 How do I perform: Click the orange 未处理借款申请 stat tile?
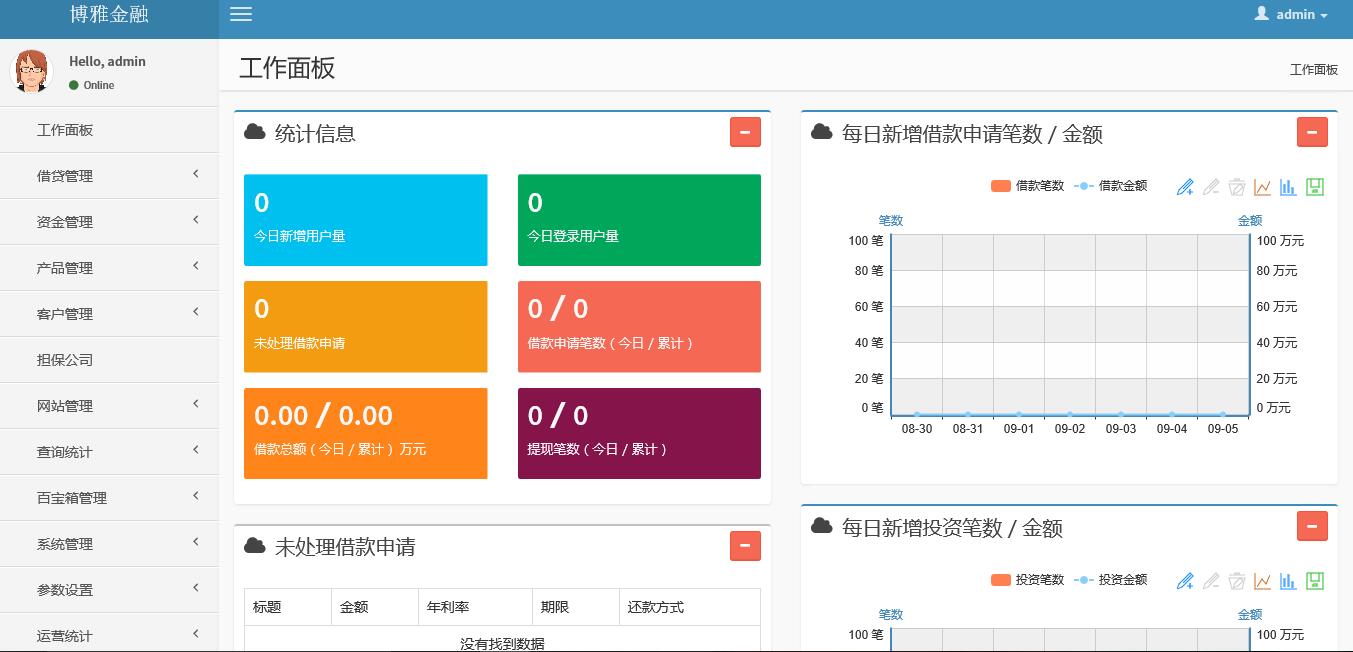[365, 326]
